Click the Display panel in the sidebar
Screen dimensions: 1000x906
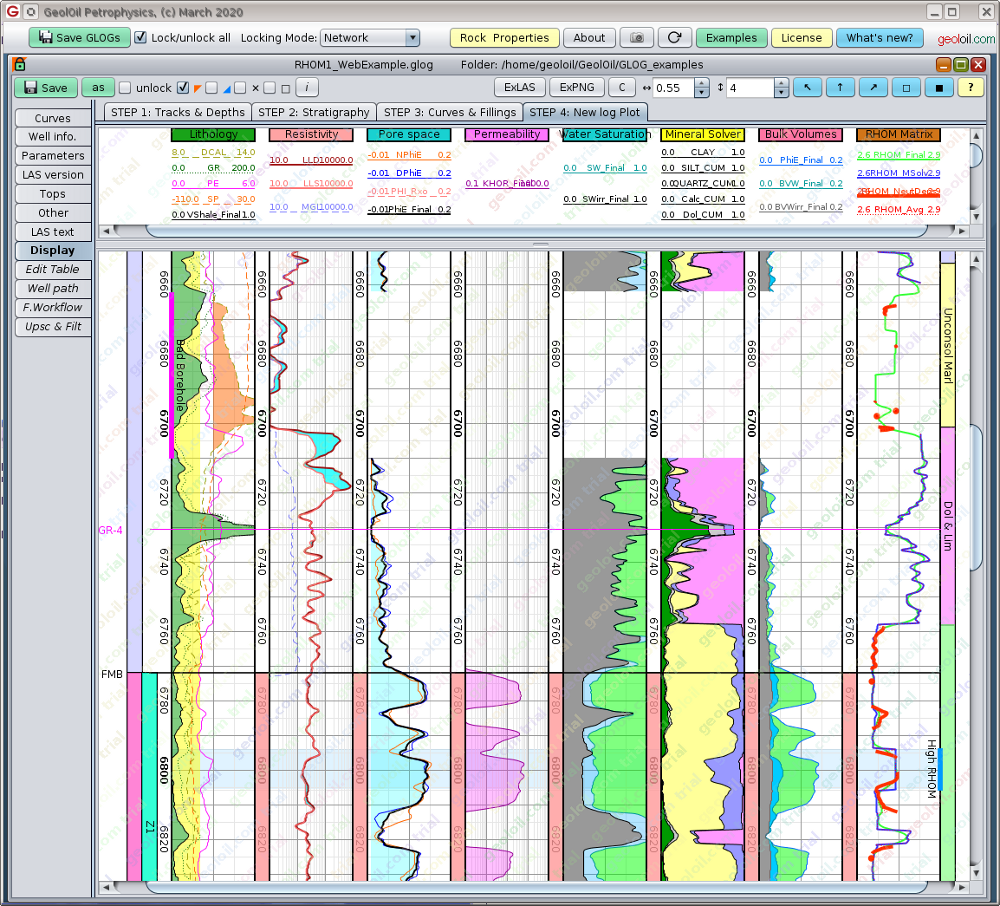(52, 250)
